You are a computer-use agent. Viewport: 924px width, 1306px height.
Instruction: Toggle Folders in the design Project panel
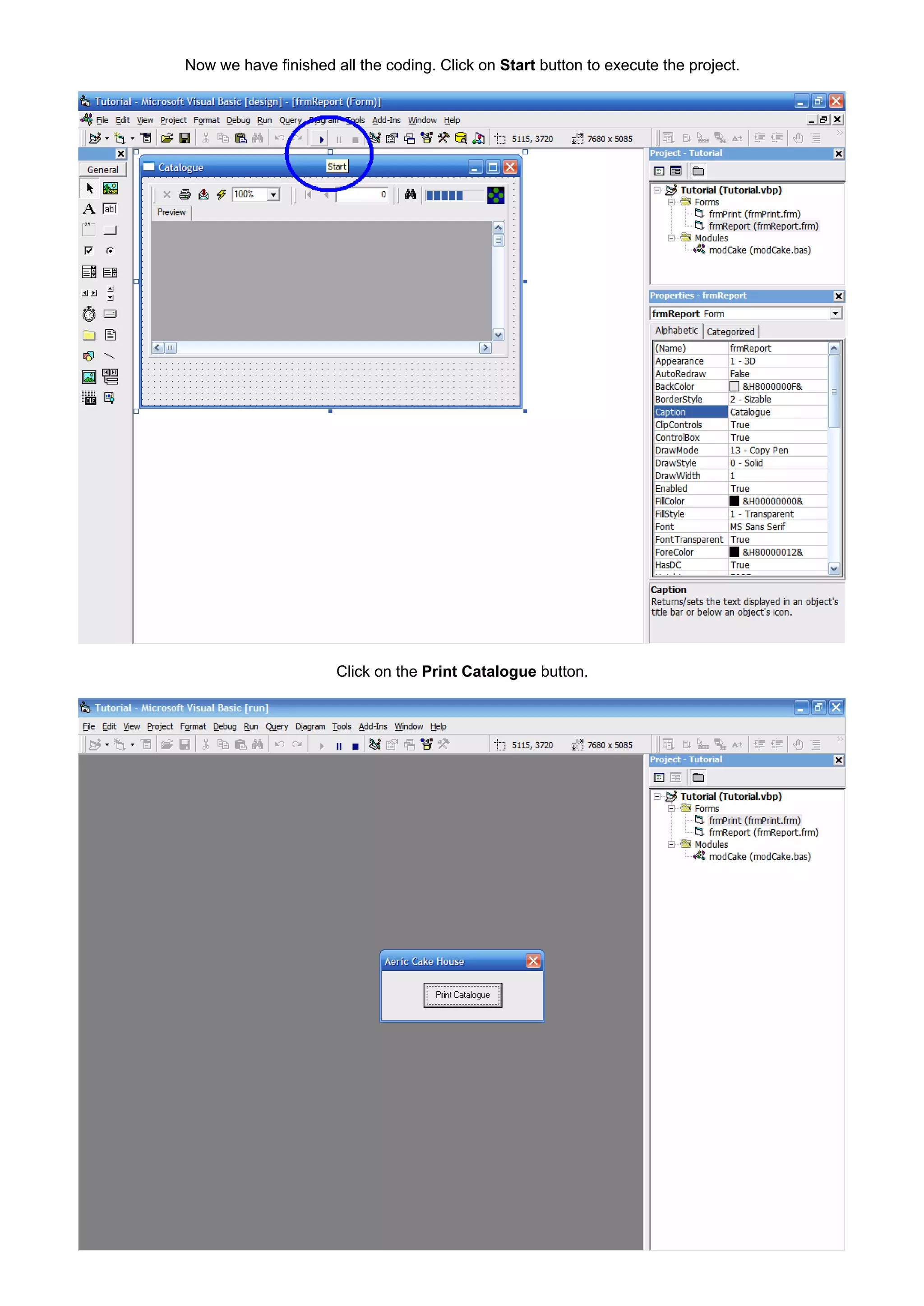coord(698,171)
